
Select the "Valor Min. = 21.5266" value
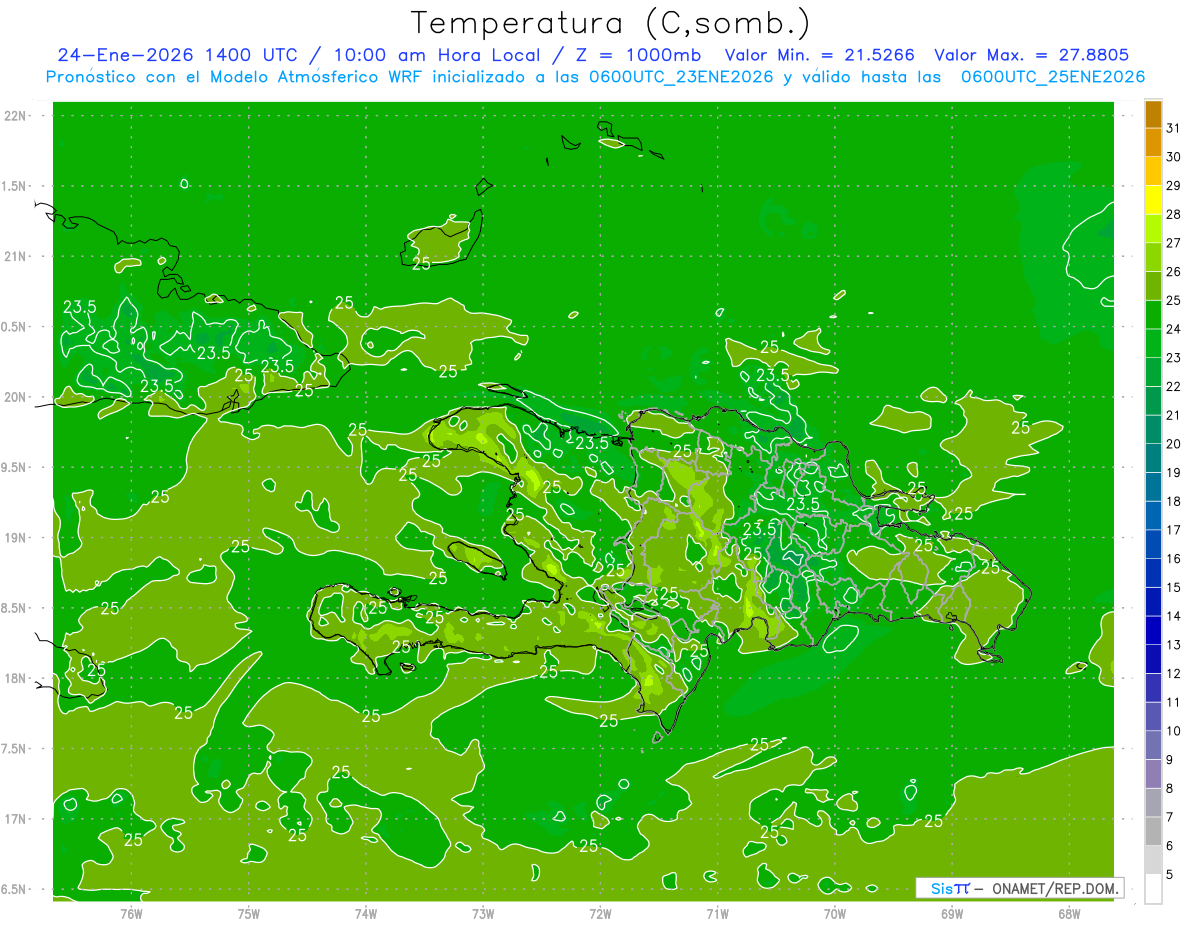[x=819, y=55]
